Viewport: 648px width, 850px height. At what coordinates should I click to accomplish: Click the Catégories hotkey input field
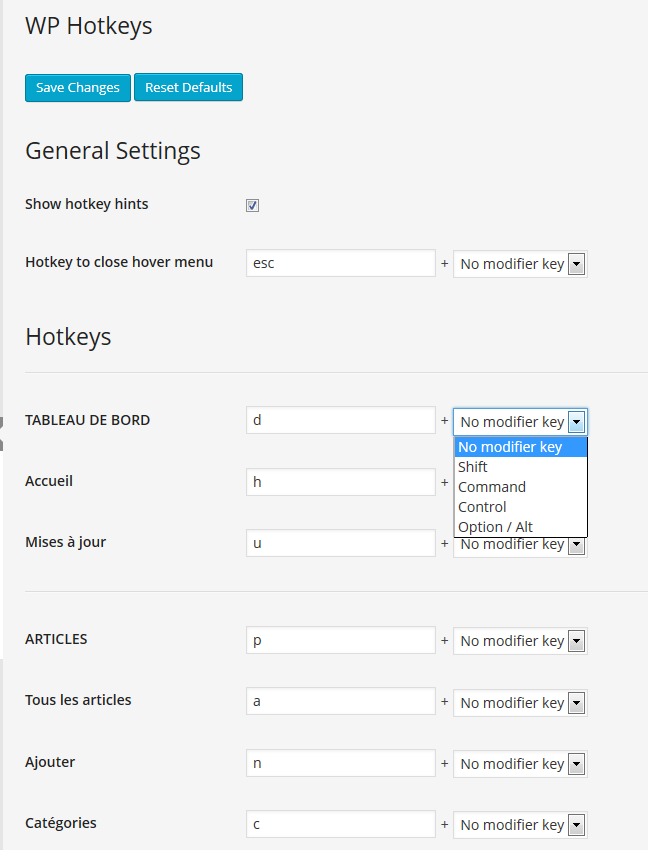[341, 824]
